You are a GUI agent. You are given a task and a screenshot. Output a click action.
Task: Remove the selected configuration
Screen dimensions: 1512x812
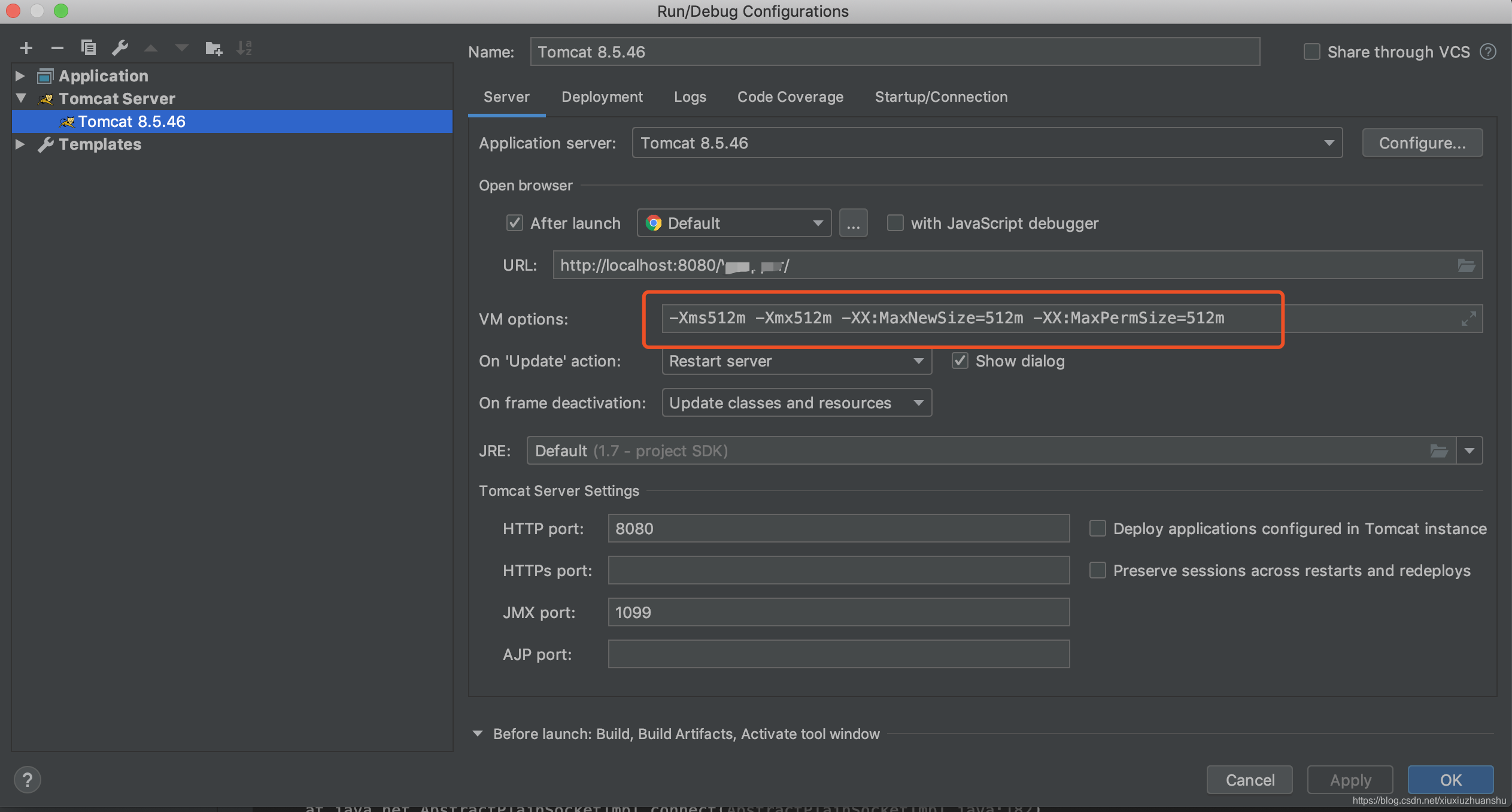pyautogui.click(x=57, y=48)
